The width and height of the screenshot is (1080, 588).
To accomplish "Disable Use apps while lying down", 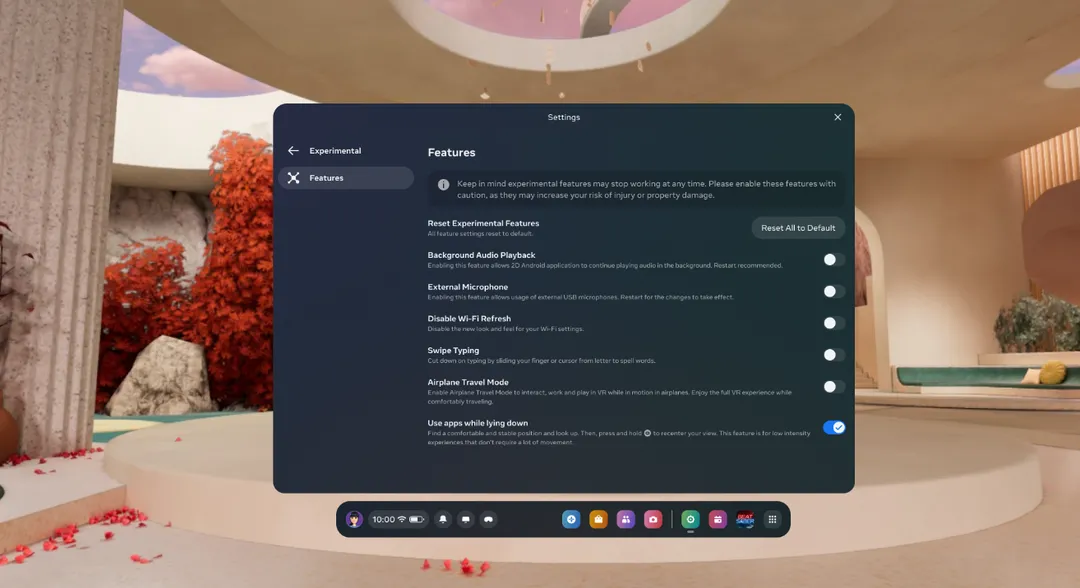I will point(833,428).
